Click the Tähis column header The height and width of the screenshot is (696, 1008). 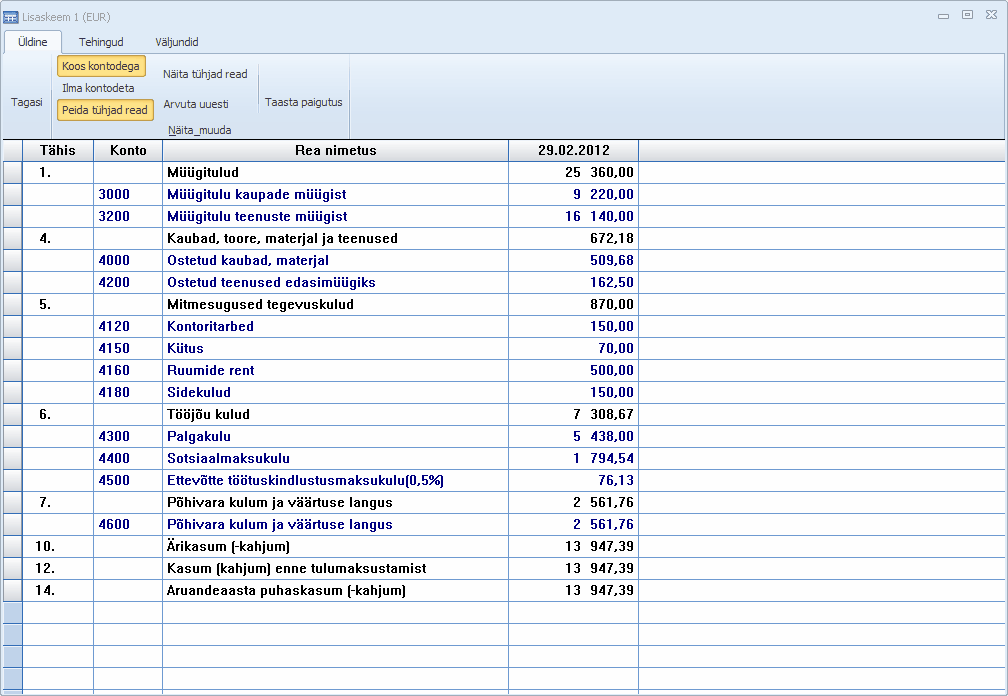point(58,150)
